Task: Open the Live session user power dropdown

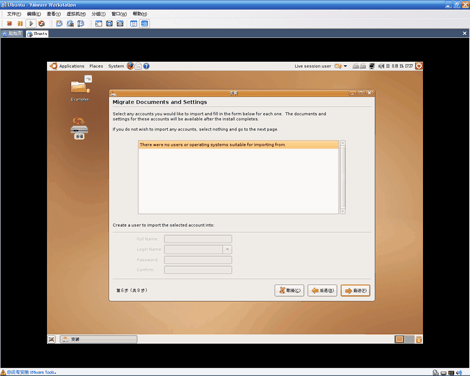Action: (x=341, y=66)
